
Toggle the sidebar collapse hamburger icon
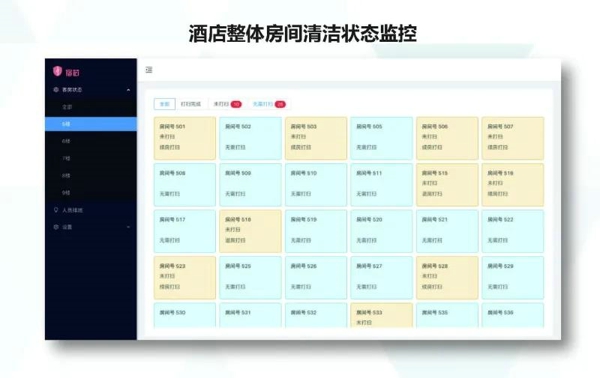pyautogui.click(x=149, y=70)
